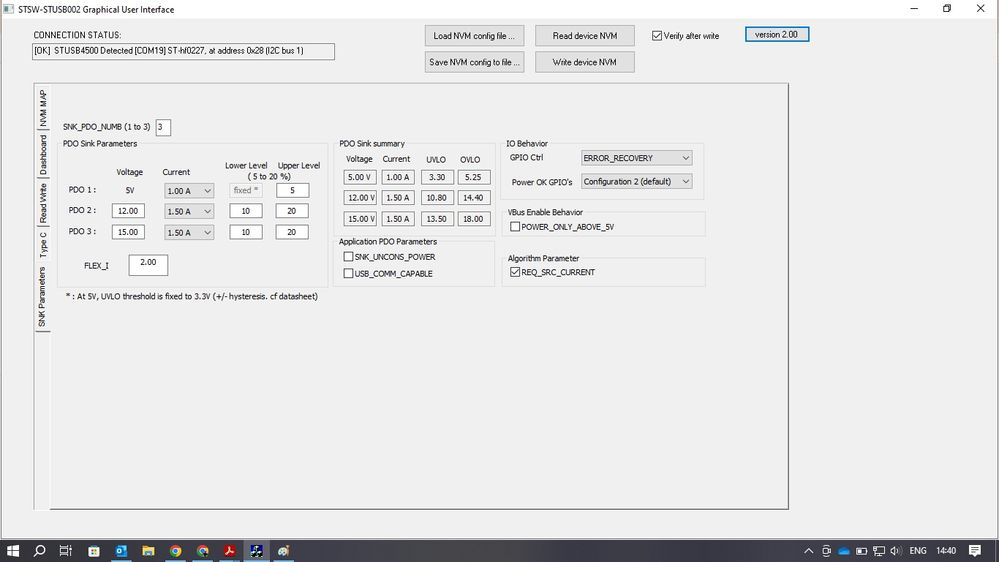Screen dimensions: 999x562
Task: Click the FLEX_I value field
Action: (x=148, y=265)
